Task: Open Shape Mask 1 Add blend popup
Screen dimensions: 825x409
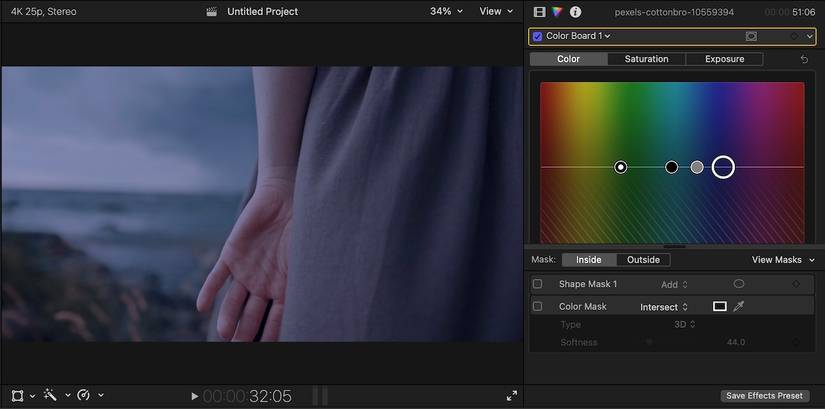Action: tap(674, 284)
